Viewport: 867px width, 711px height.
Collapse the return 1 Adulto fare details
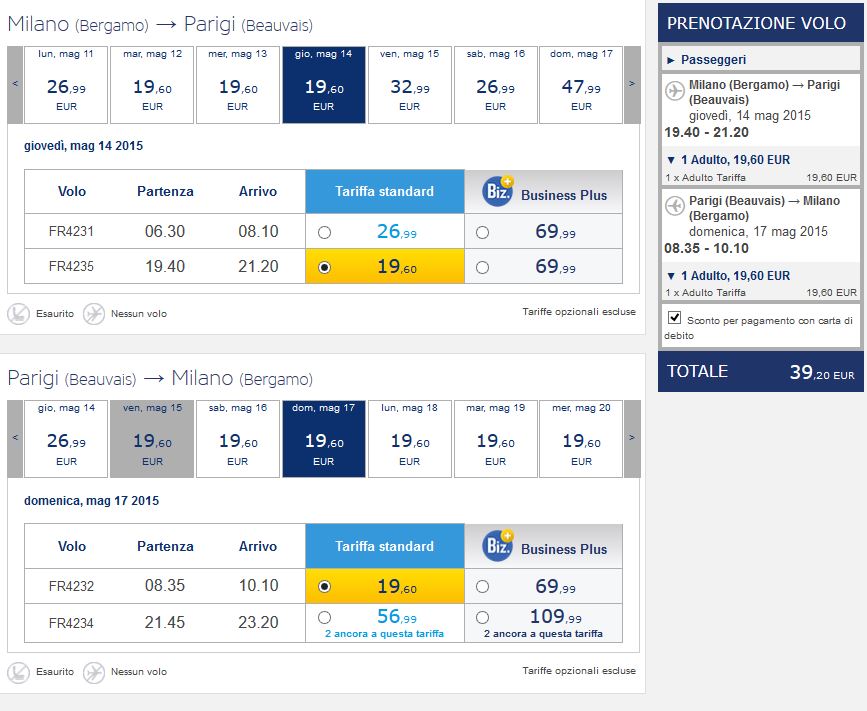tap(670, 275)
